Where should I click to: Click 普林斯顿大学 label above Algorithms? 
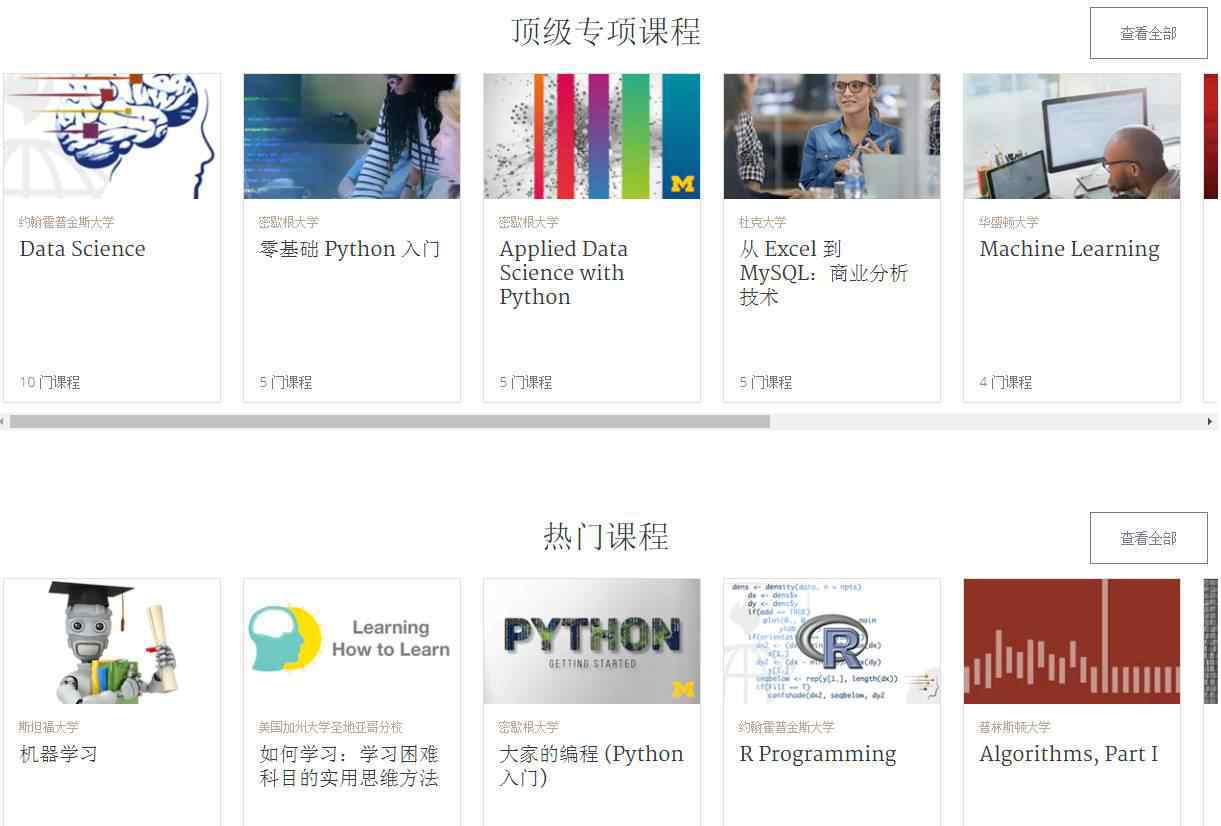1015,727
